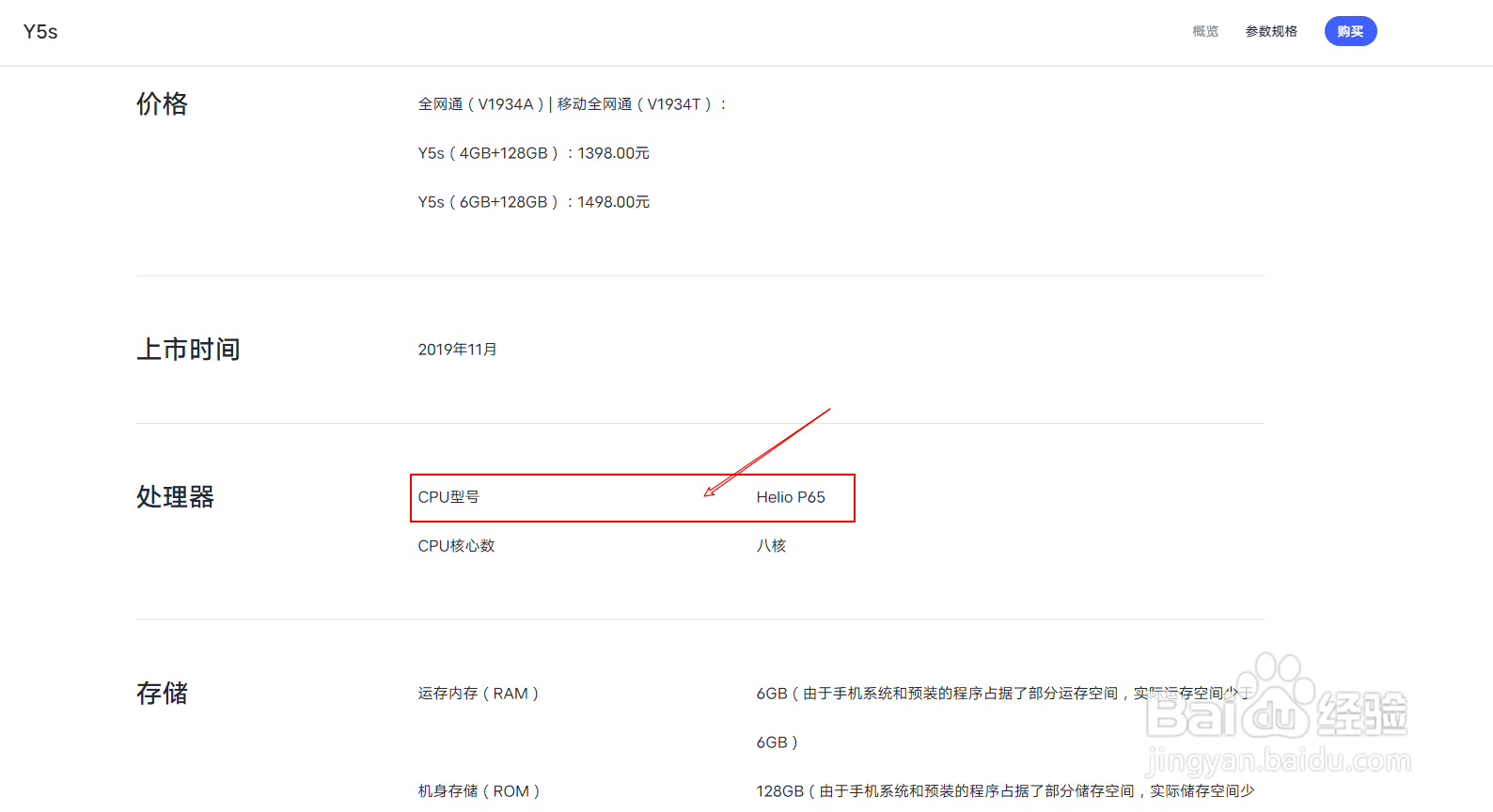This screenshot has width=1493, height=812.
Task: Select the 运存内存 (RAM) label
Action: pos(479,694)
